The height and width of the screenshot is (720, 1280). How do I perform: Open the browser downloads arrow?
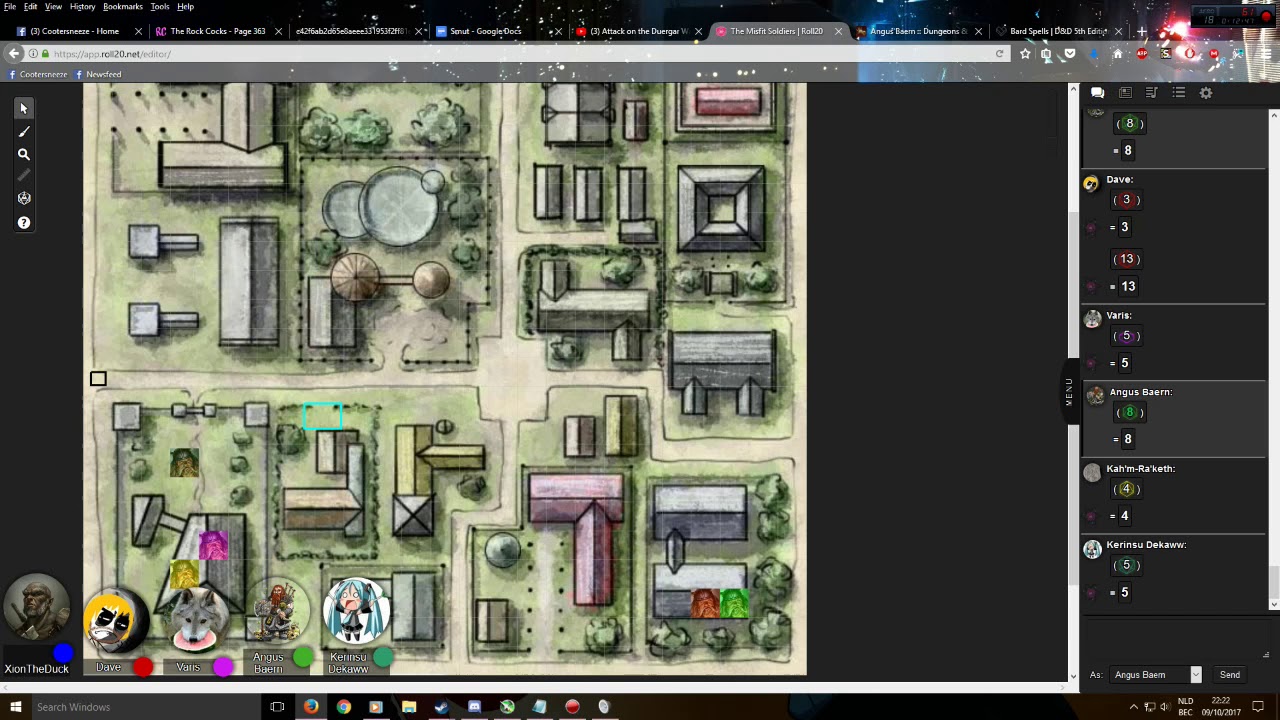[x=1094, y=54]
